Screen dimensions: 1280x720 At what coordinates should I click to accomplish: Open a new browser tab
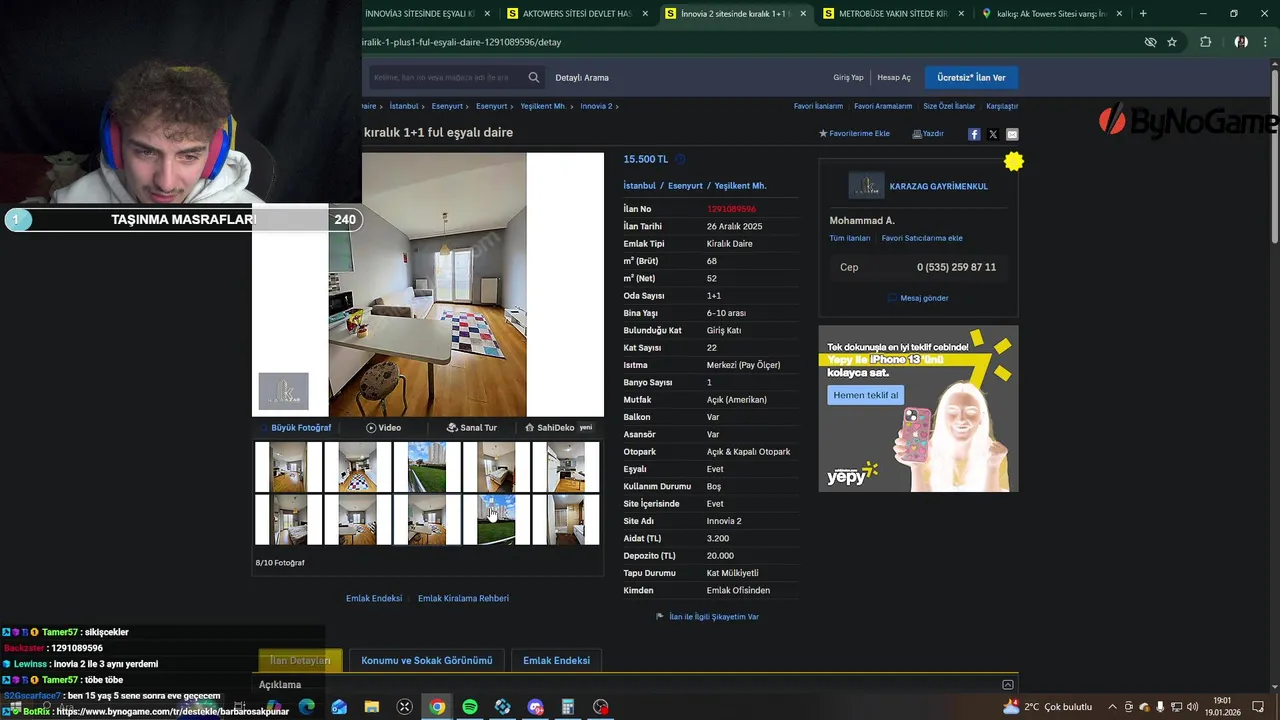1143,14
